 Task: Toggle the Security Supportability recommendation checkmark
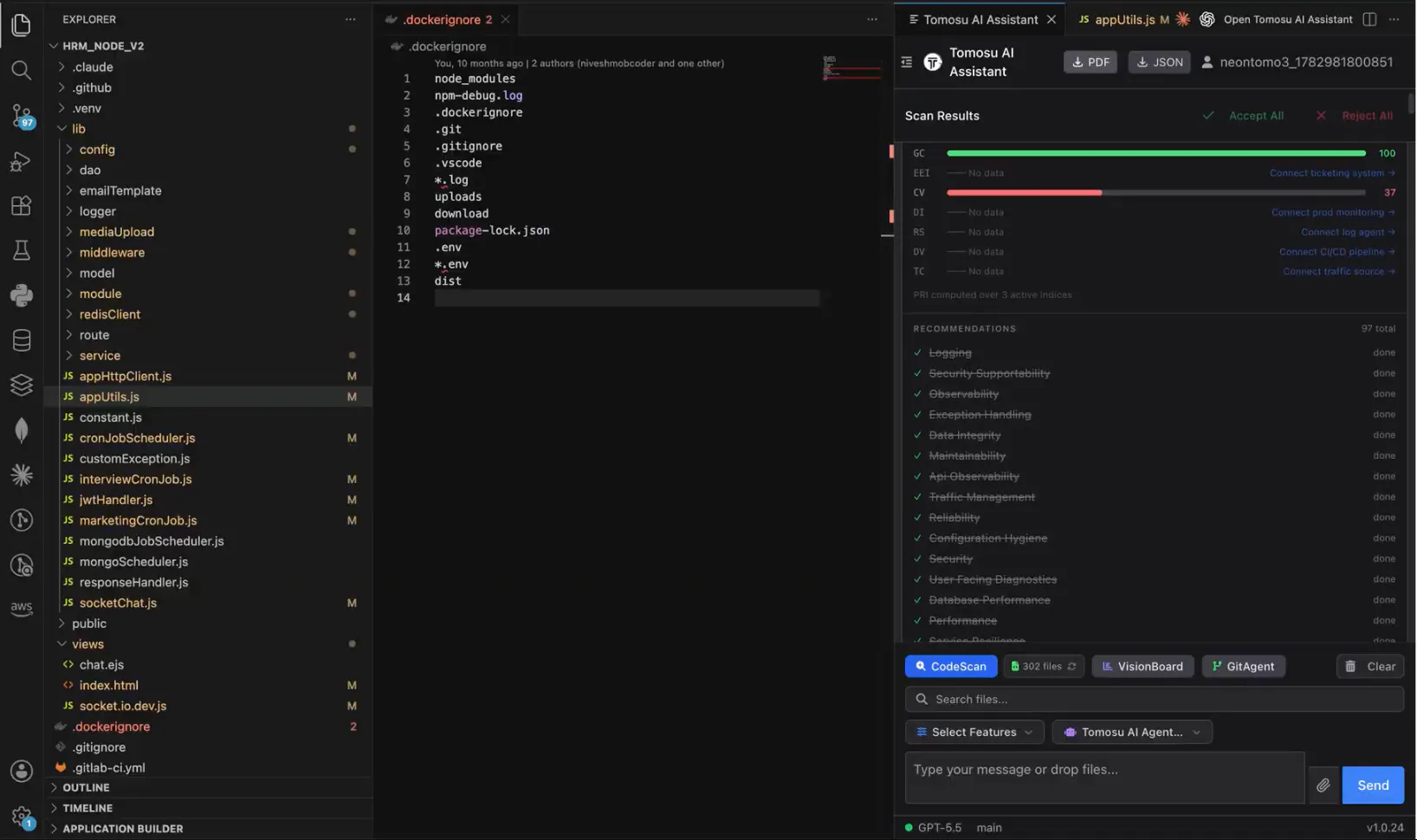918,374
